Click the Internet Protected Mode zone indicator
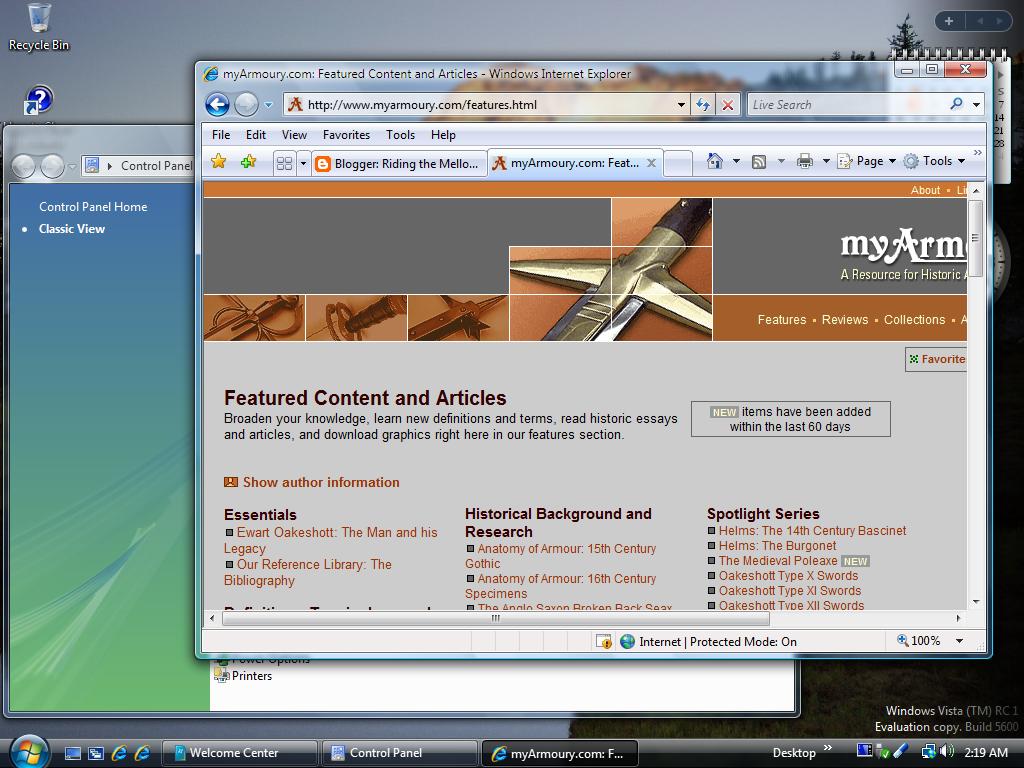 pos(709,641)
